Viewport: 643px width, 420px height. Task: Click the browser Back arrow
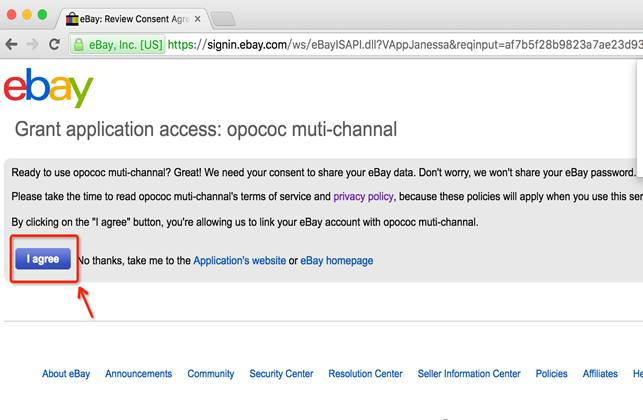pos(11,44)
